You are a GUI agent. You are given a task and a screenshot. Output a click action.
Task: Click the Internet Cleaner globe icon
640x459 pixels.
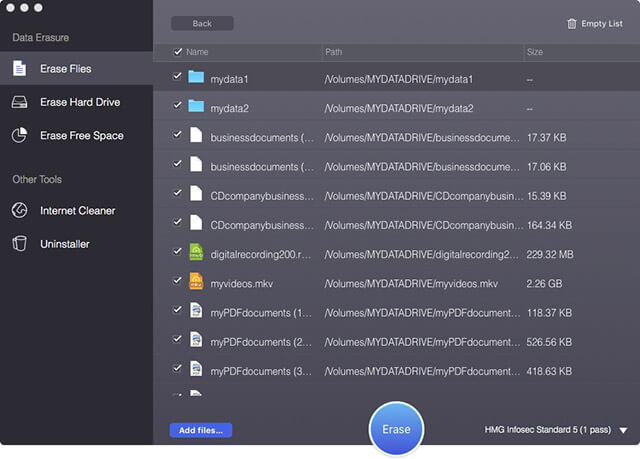(19, 210)
